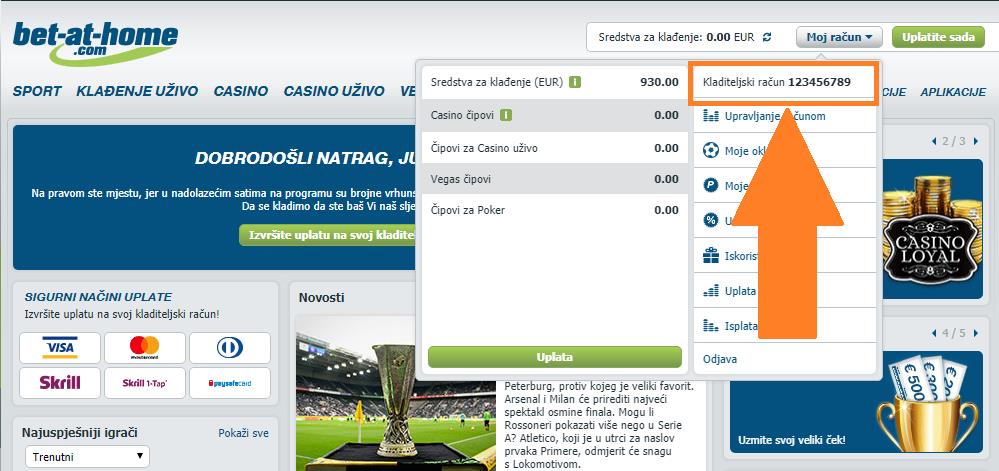Click the gift box Iskoristi icon
The height and width of the screenshot is (471, 999).
[x=710, y=256]
